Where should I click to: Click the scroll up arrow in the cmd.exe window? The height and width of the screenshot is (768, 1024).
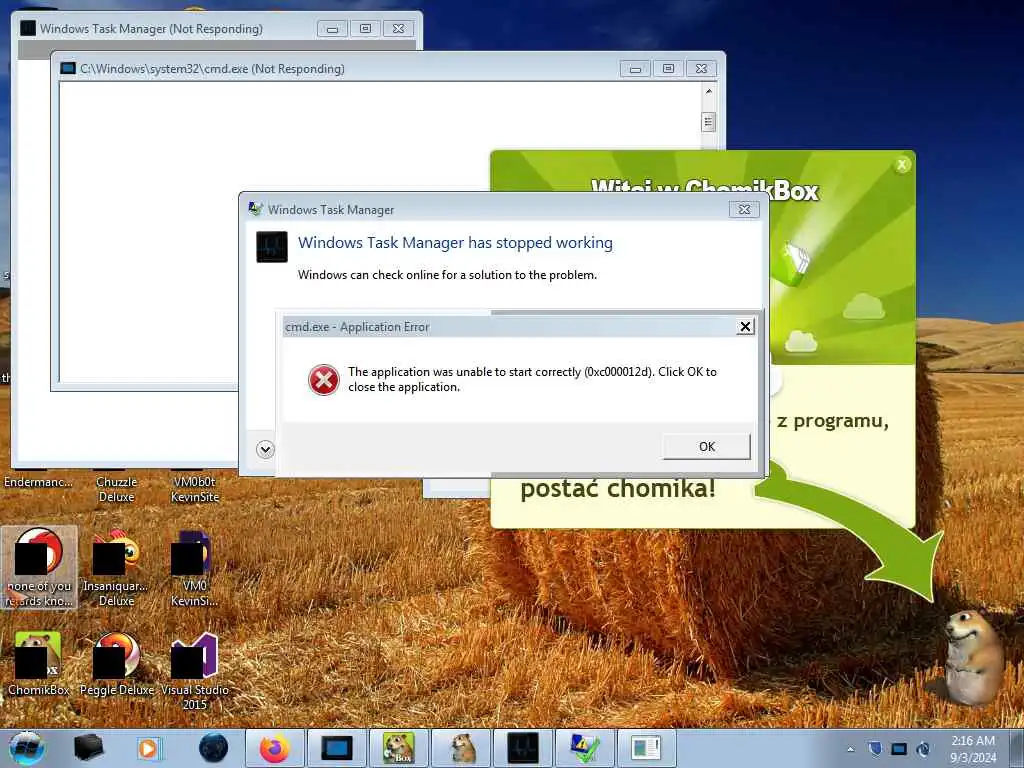pos(709,91)
